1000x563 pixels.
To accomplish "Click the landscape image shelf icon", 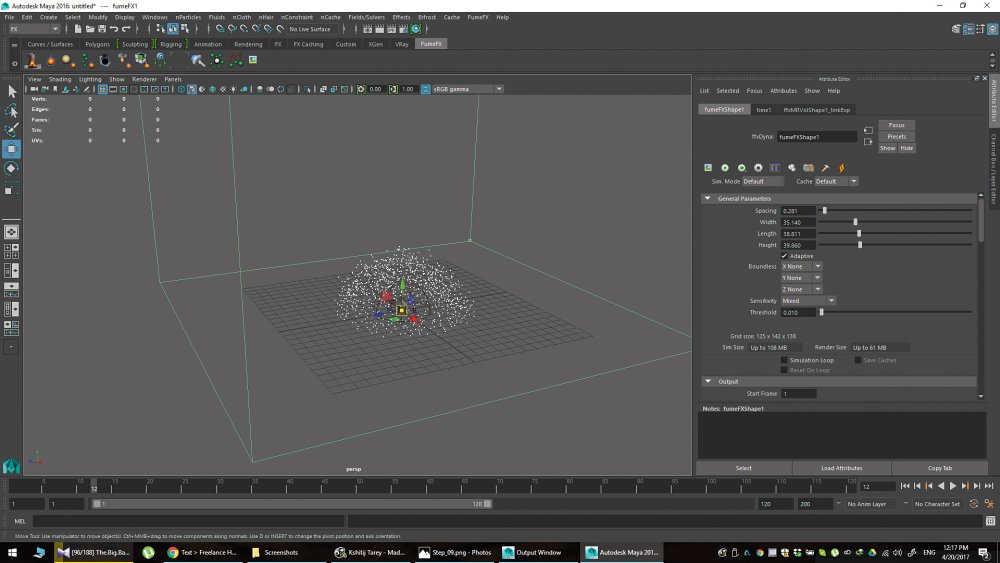I will 253,59.
